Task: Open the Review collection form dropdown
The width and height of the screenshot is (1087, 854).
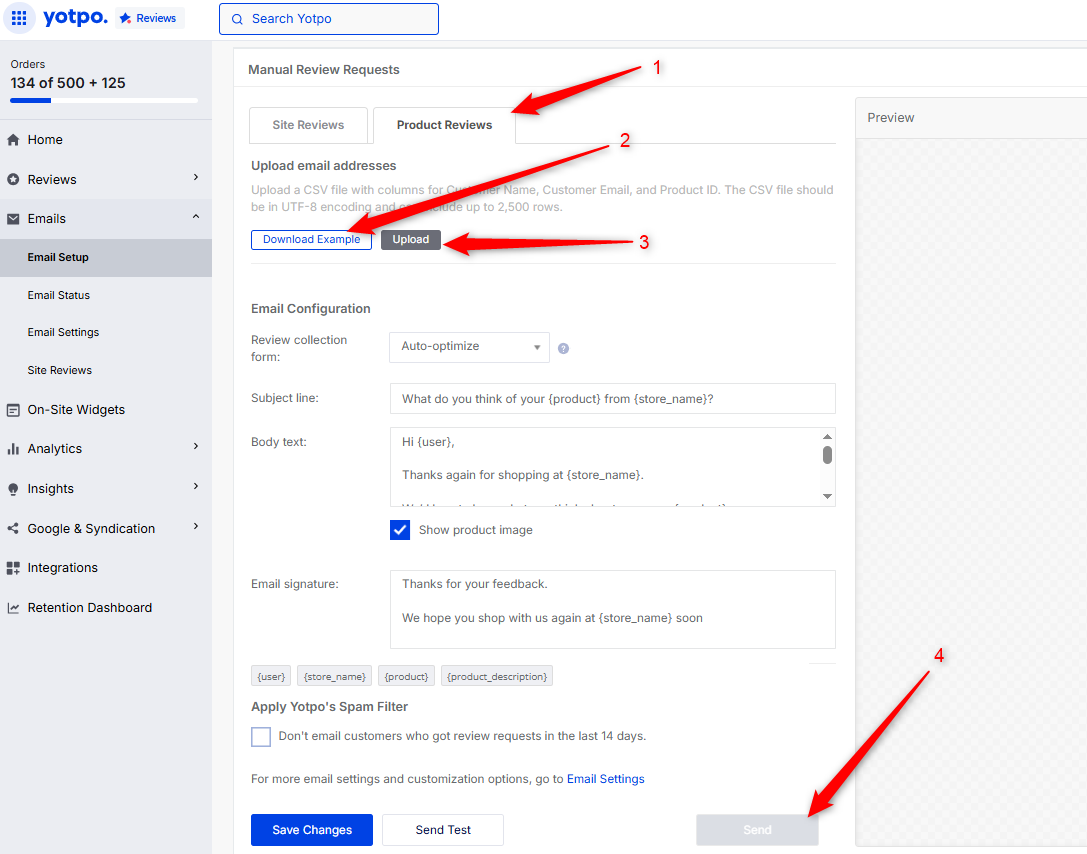Action: [469, 347]
